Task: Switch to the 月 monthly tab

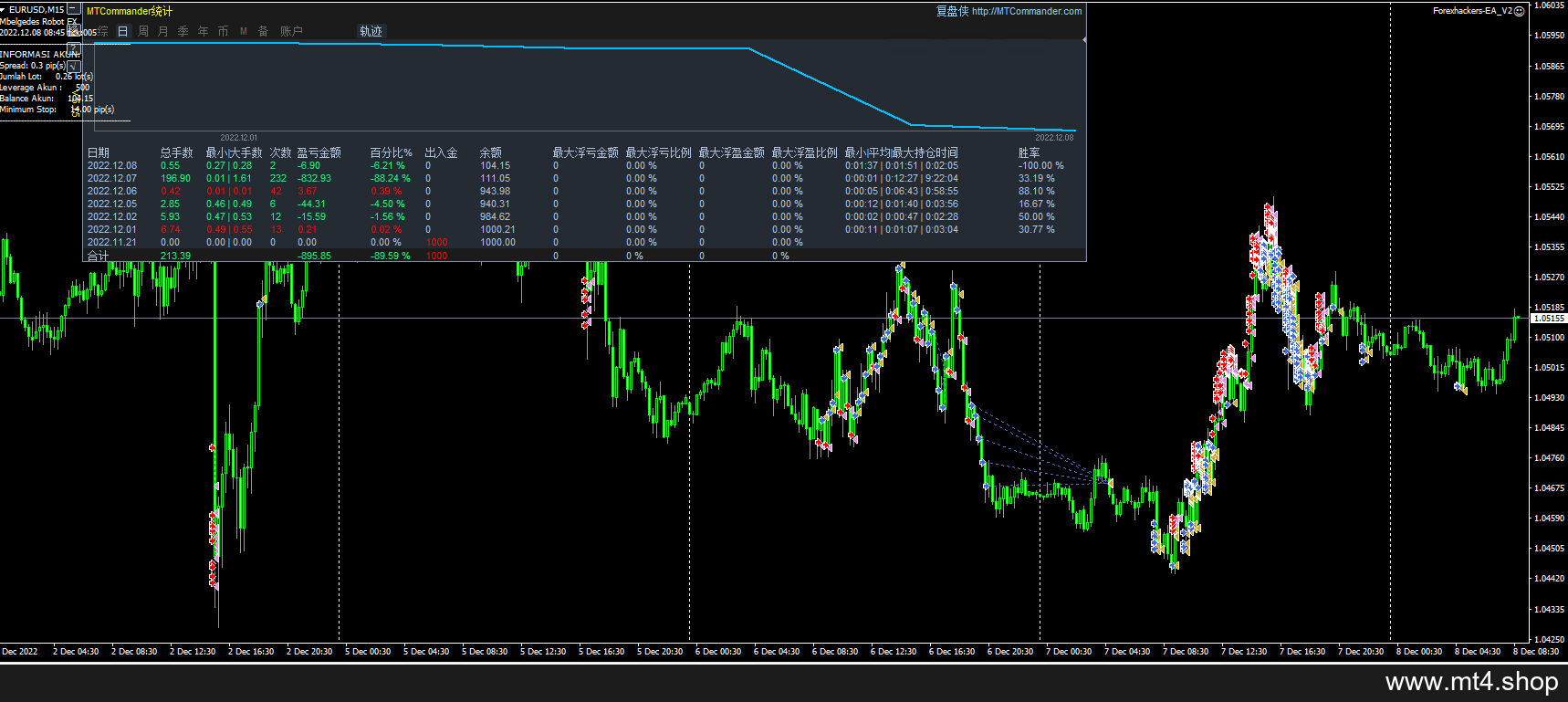Action: [x=163, y=31]
